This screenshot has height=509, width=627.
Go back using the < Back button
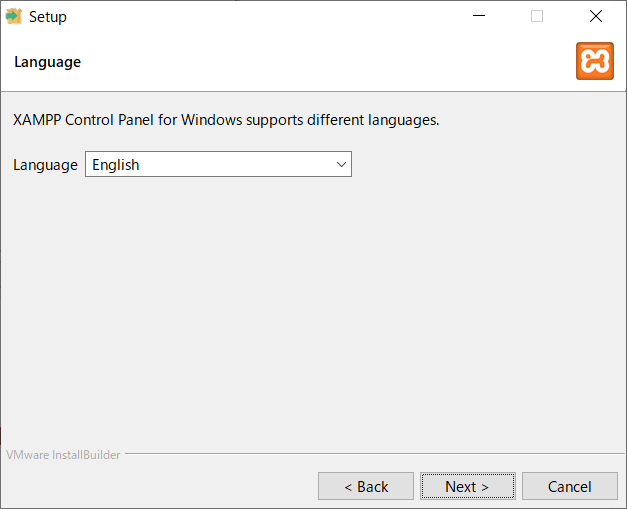click(366, 486)
